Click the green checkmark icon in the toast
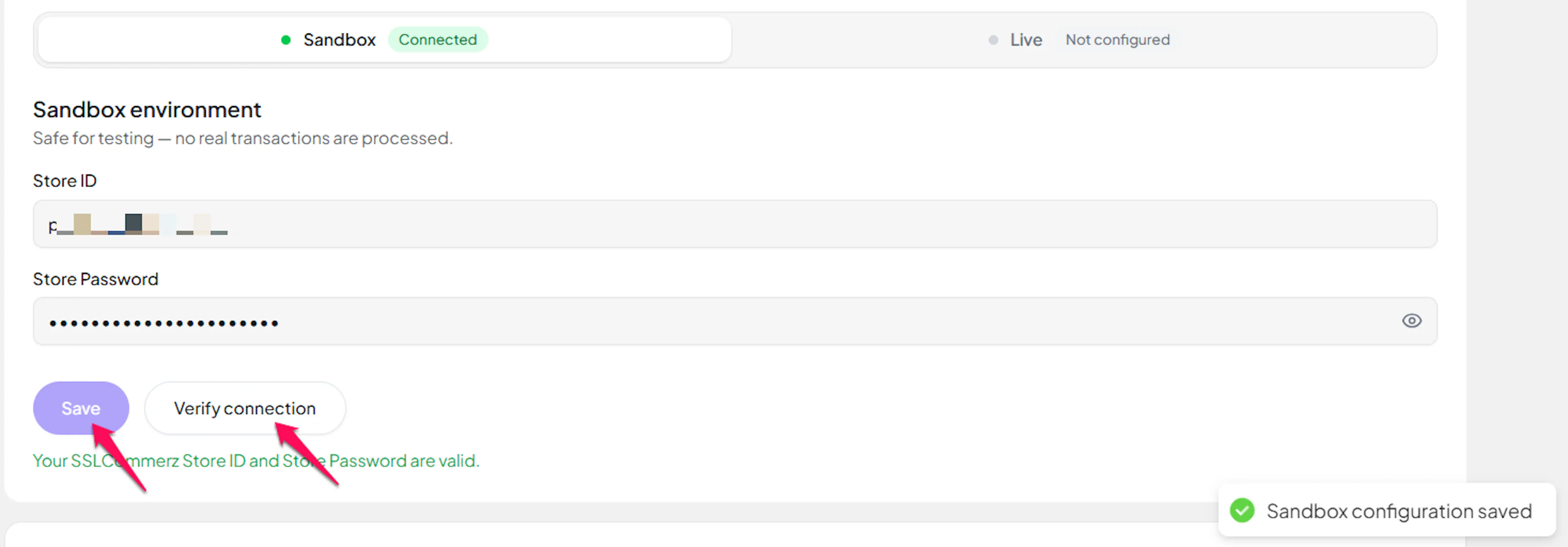This screenshot has height=547, width=1568. pos(1242,511)
